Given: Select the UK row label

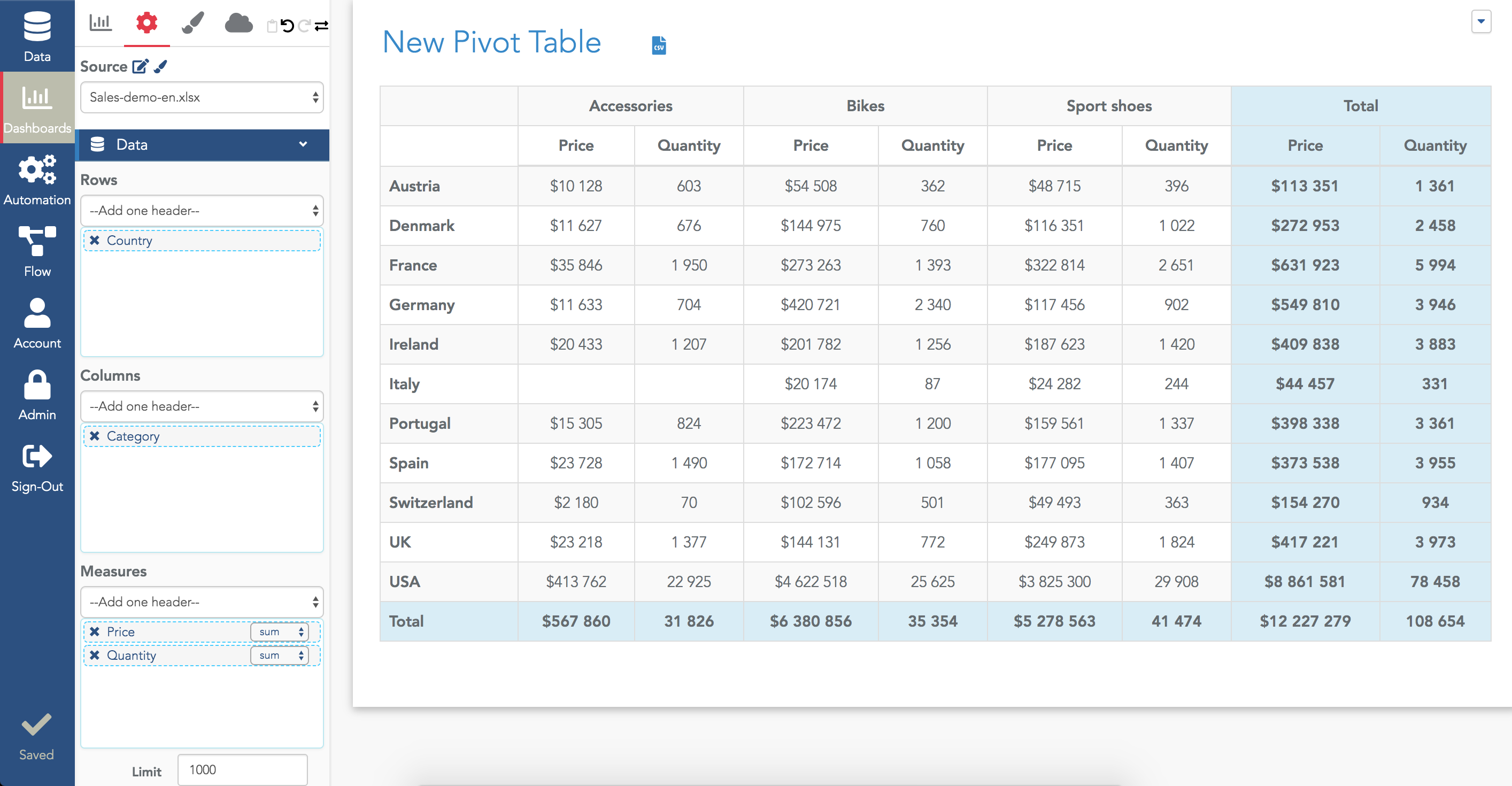Looking at the screenshot, I should (400, 542).
